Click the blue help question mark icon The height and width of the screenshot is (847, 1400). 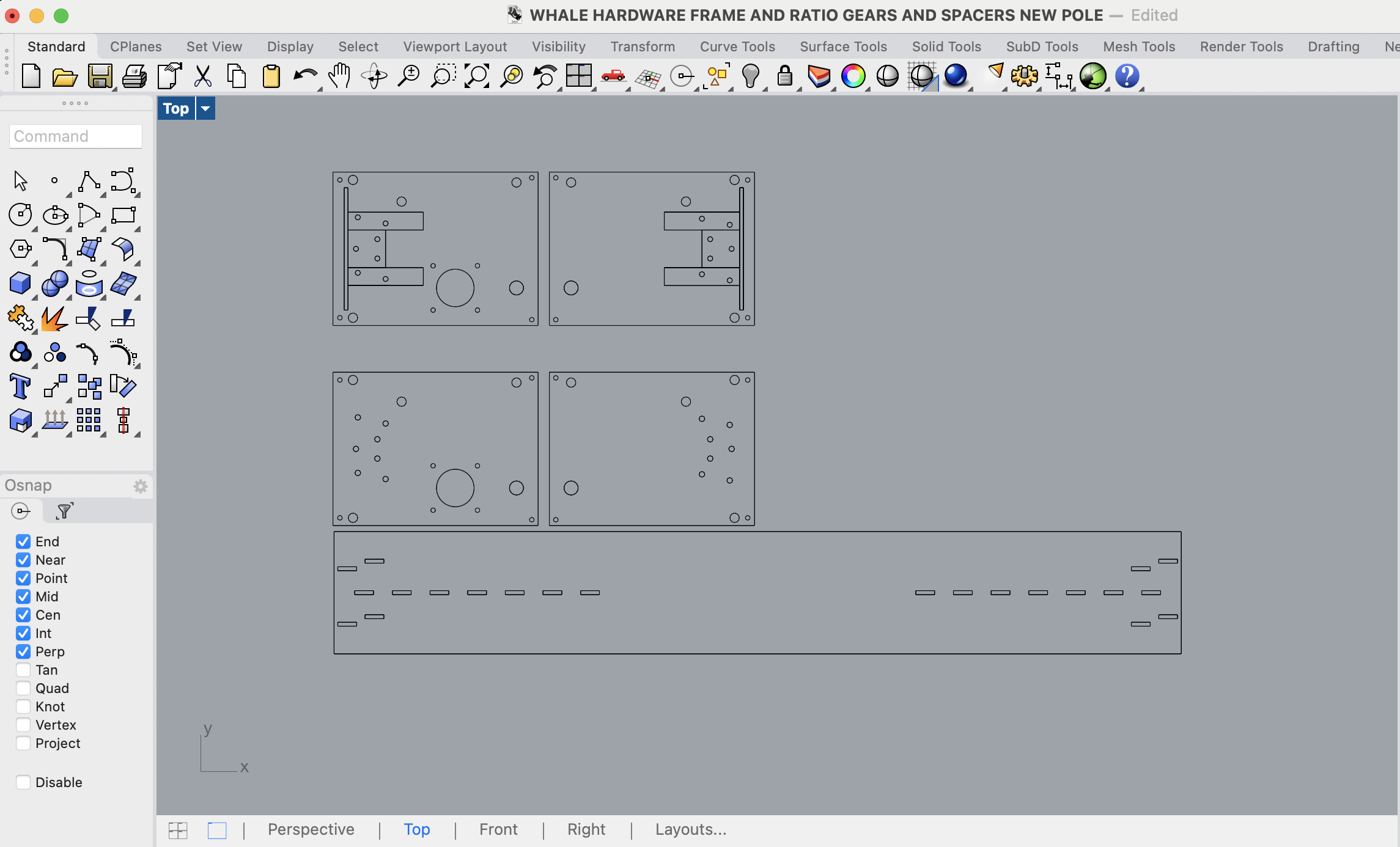click(x=1127, y=76)
